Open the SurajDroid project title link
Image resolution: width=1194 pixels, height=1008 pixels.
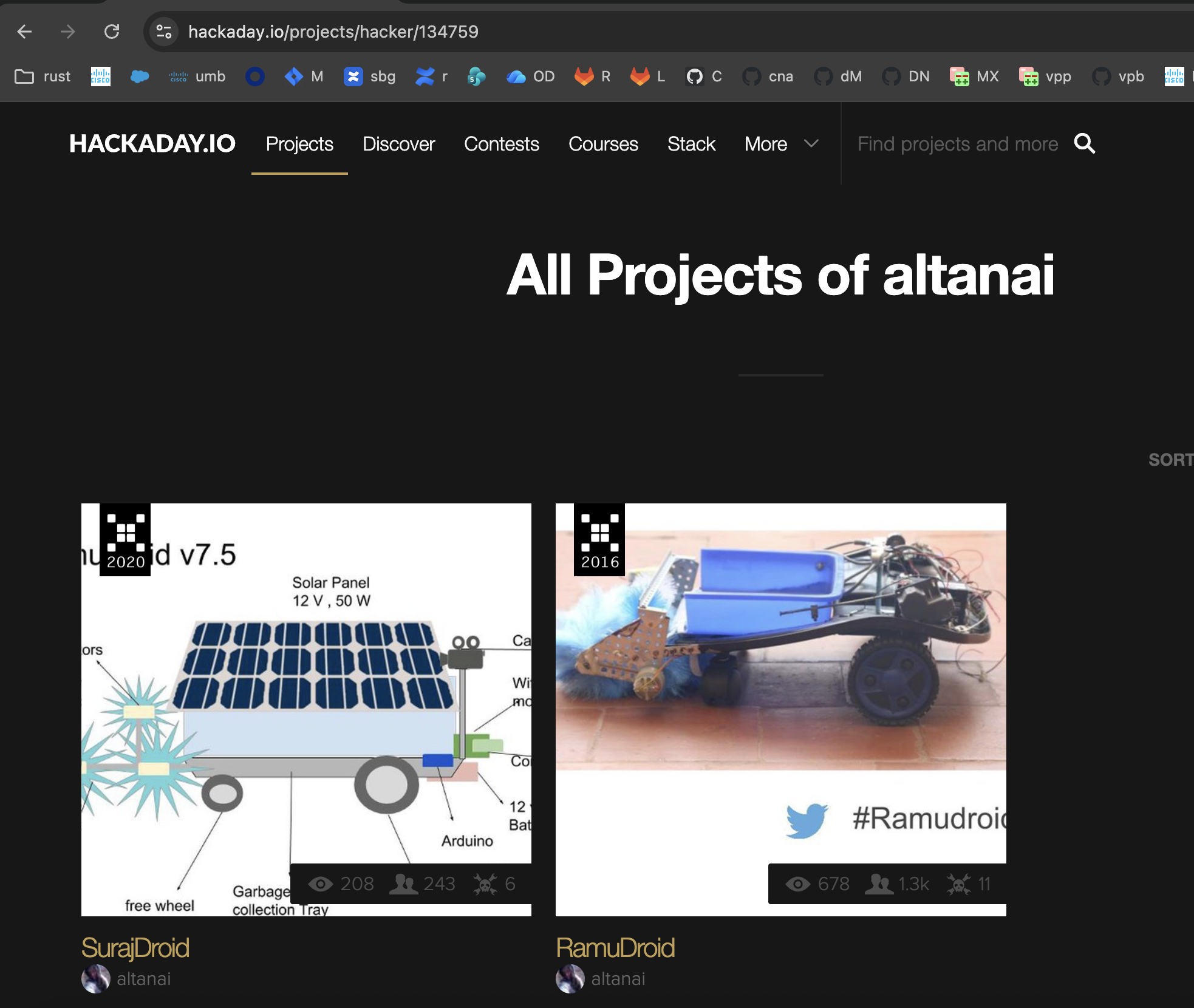(x=135, y=948)
